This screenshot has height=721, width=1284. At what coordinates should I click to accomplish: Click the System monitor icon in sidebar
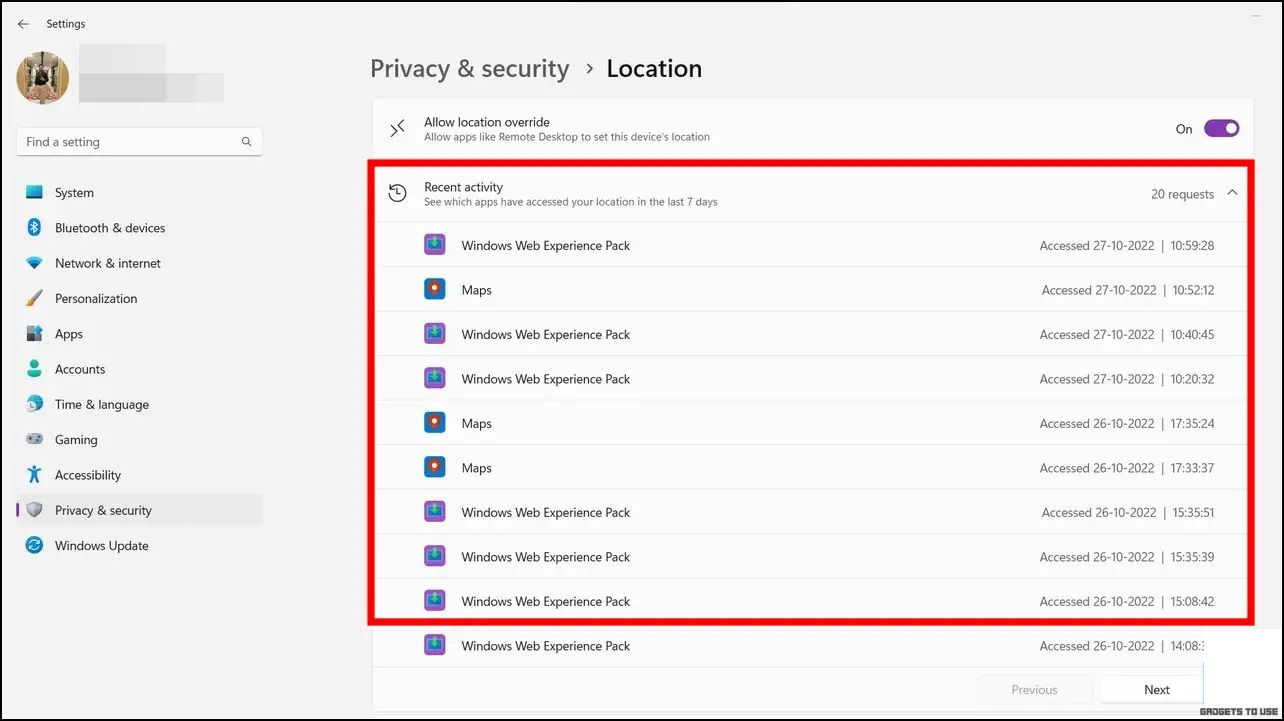(x=35, y=193)
